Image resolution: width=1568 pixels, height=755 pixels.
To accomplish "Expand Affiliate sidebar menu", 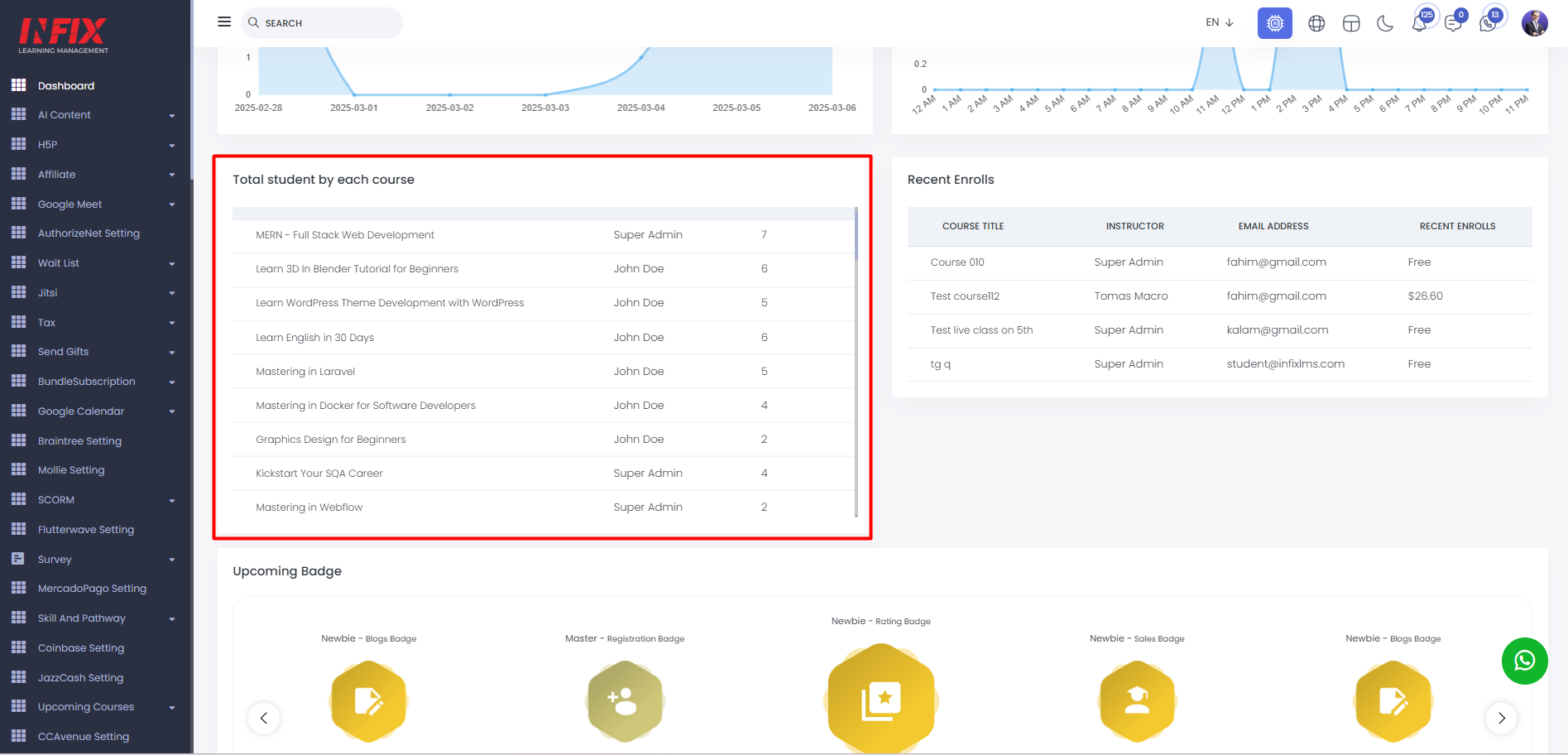I will pos(95,175).
